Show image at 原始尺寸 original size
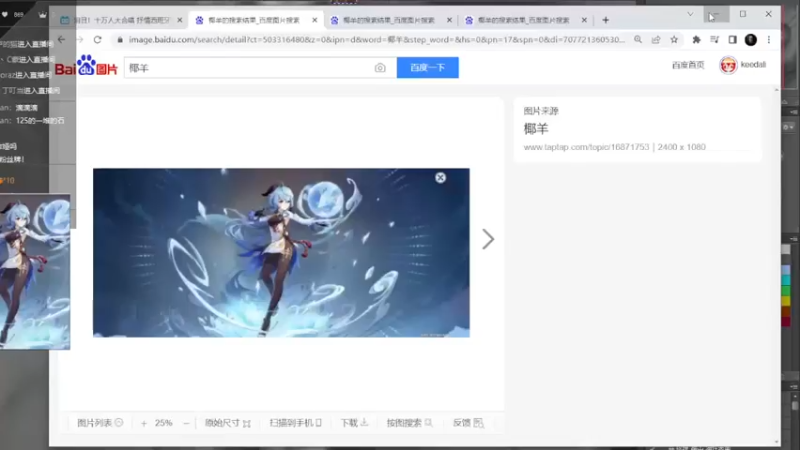The image size is (800, 450). [x=228, y=423]
